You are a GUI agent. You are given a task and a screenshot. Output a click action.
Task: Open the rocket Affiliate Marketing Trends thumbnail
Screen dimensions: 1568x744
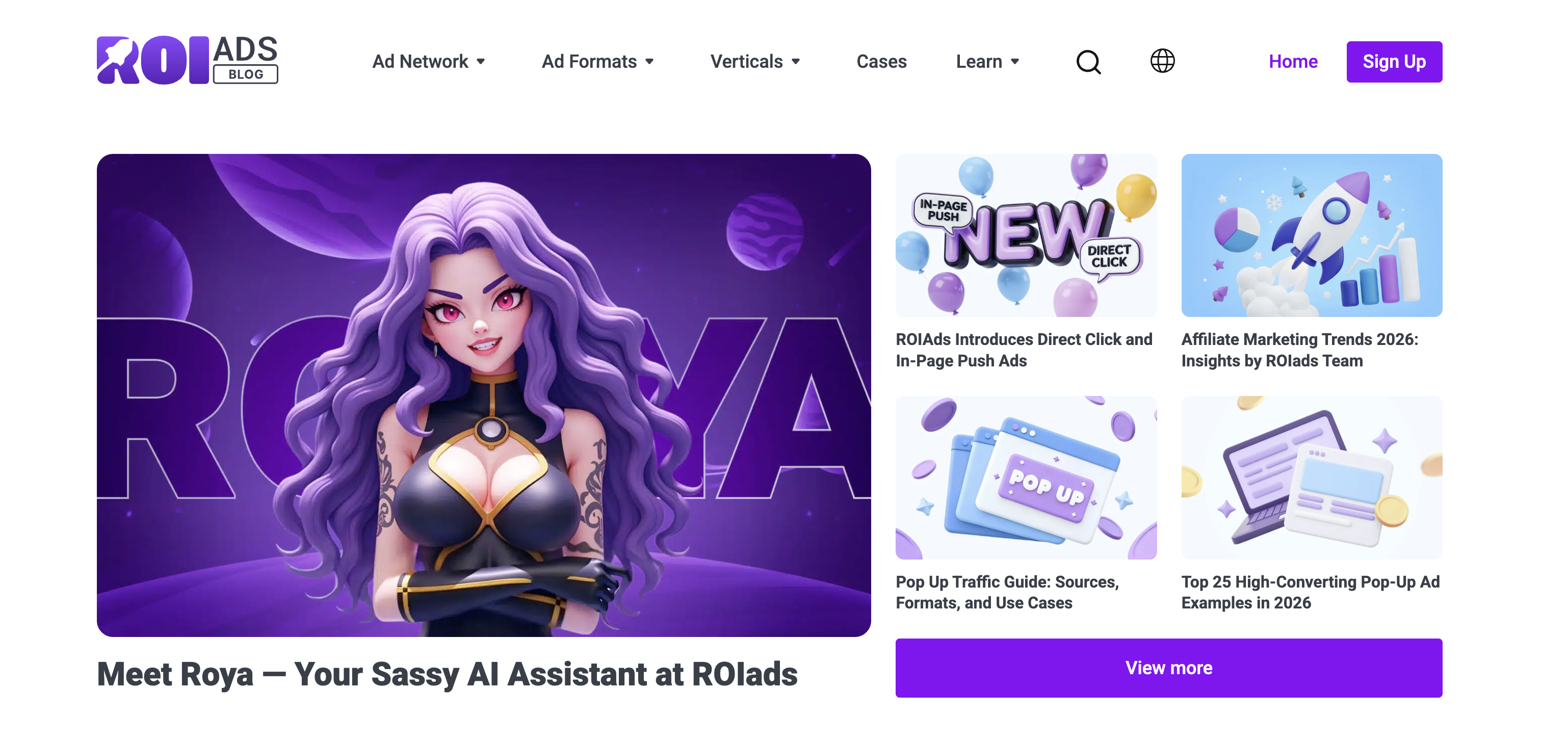coord(1312,235)
